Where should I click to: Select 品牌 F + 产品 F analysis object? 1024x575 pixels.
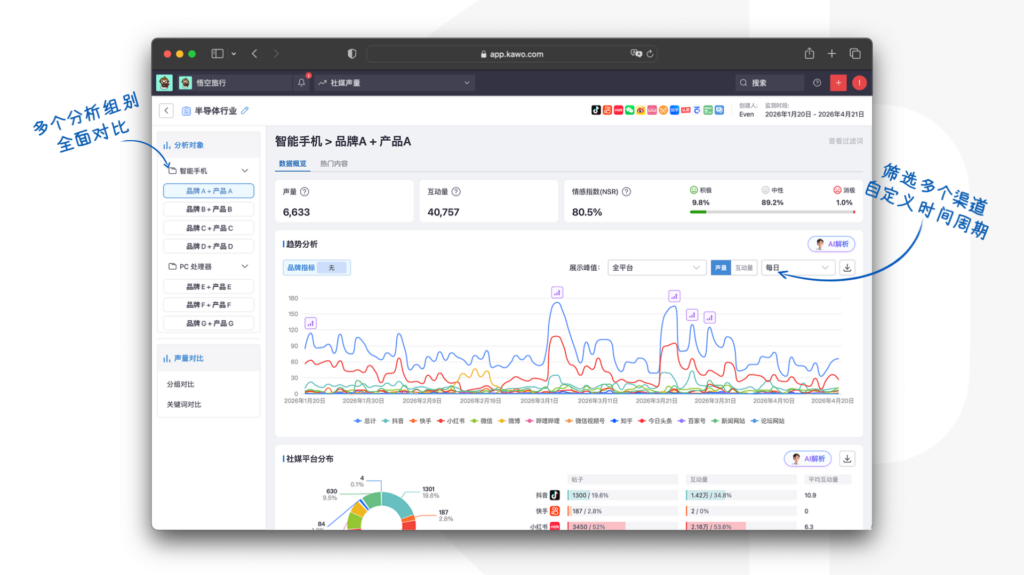(209, 304)
